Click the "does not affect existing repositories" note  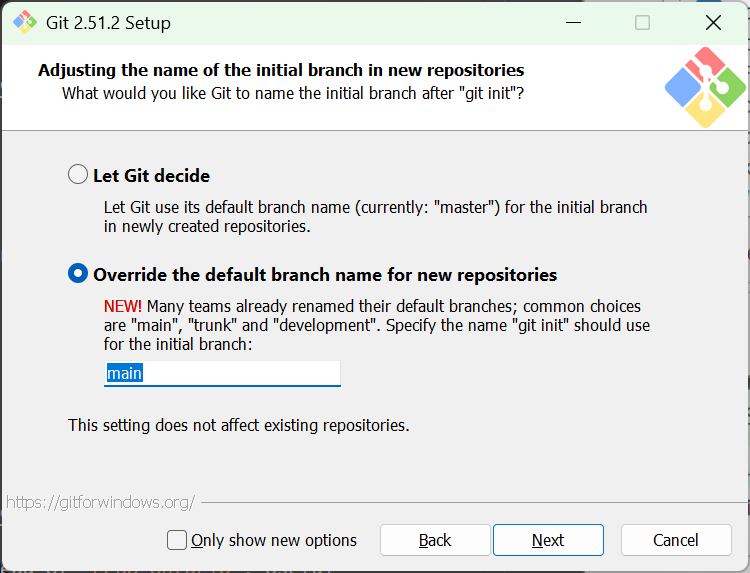pos(238,425)
